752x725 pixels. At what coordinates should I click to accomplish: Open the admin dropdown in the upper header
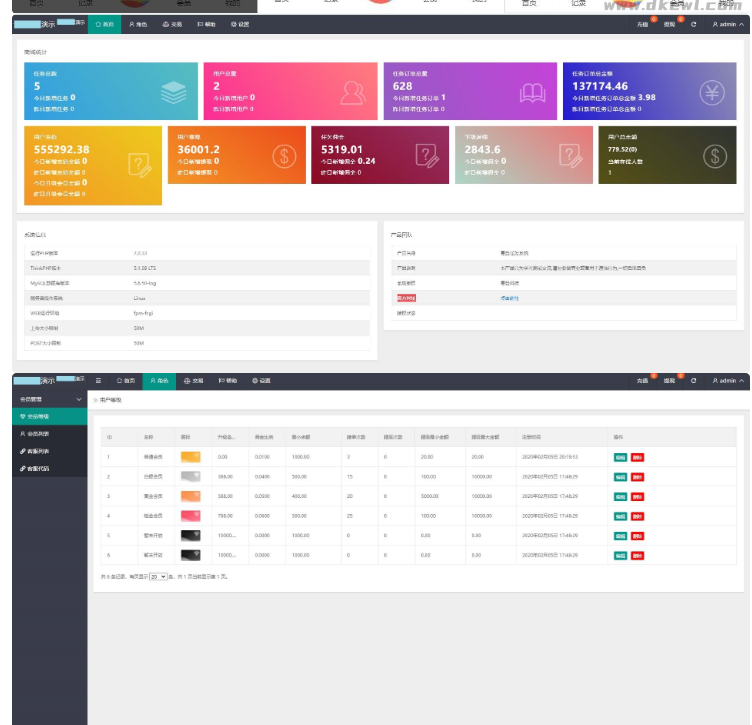(x=728, y=24)
